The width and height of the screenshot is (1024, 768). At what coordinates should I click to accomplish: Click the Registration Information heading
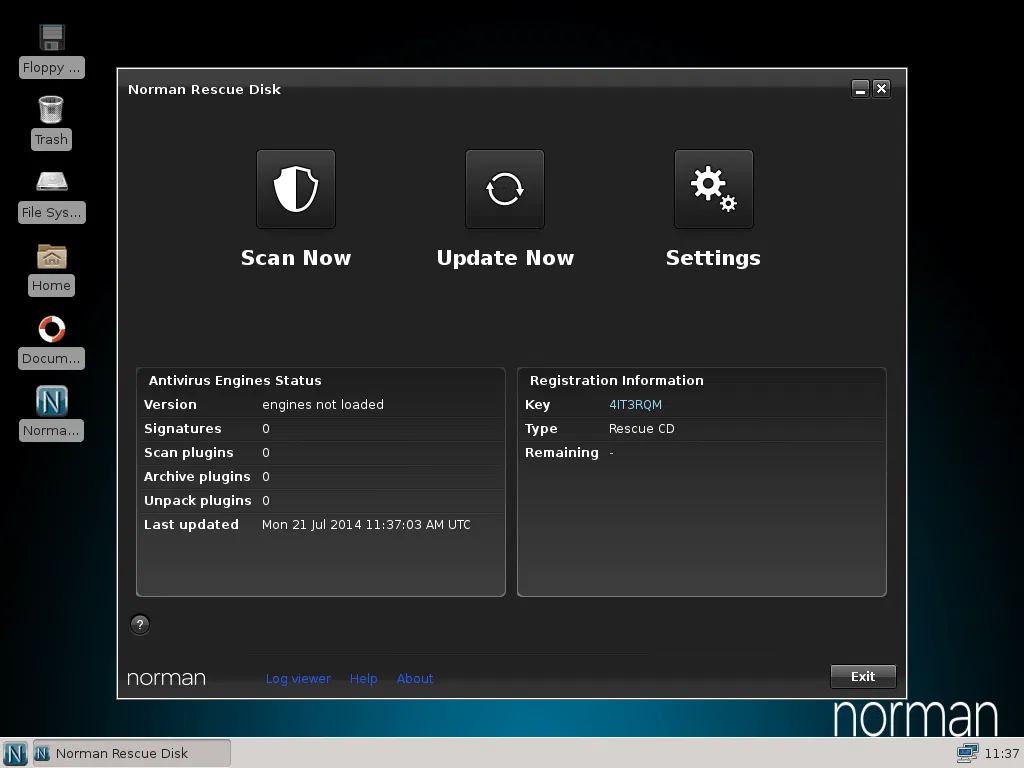click(616, 381)
